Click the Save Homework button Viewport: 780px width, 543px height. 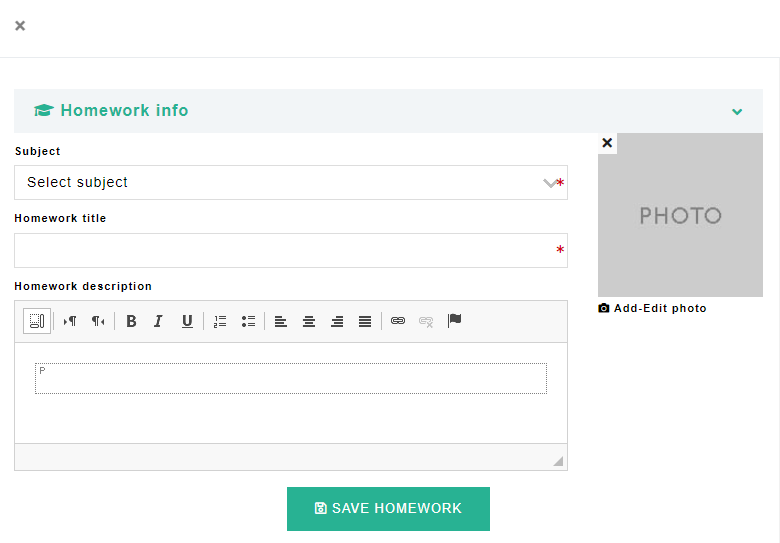pos(388,509)
